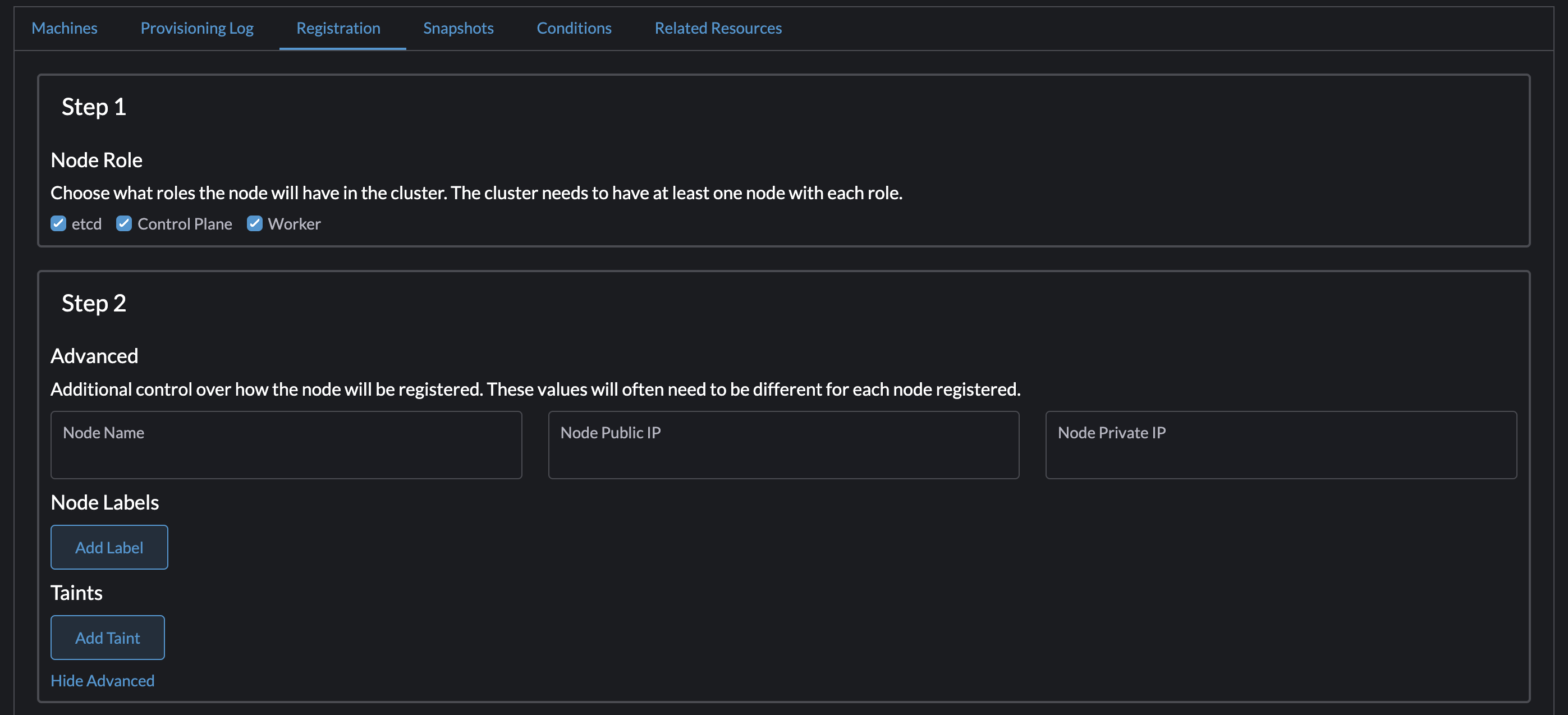
Task: Switch to the Machines tab
Action: (x=64, y=28)
